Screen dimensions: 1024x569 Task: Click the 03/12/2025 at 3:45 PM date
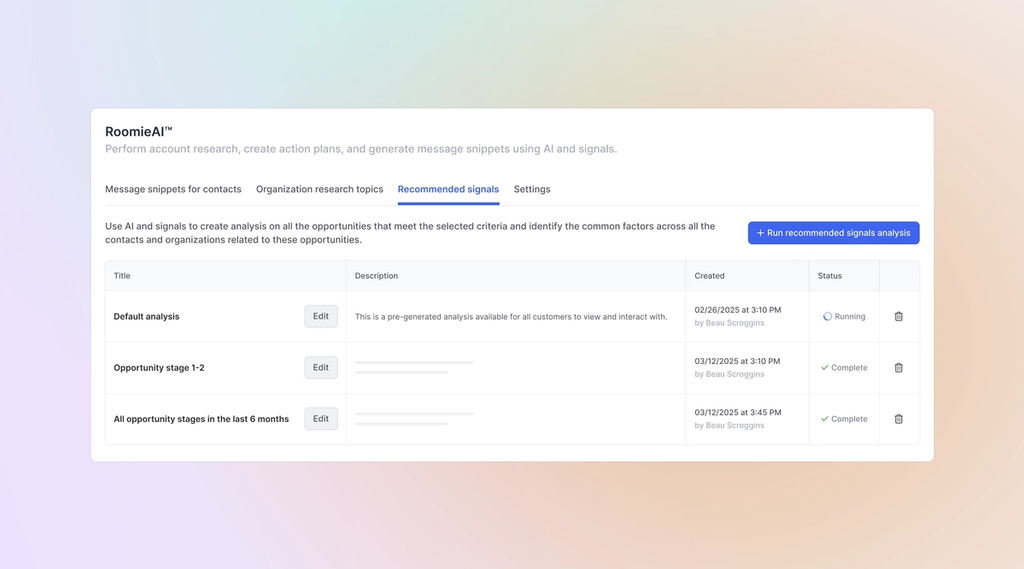[x=737, y=412]
